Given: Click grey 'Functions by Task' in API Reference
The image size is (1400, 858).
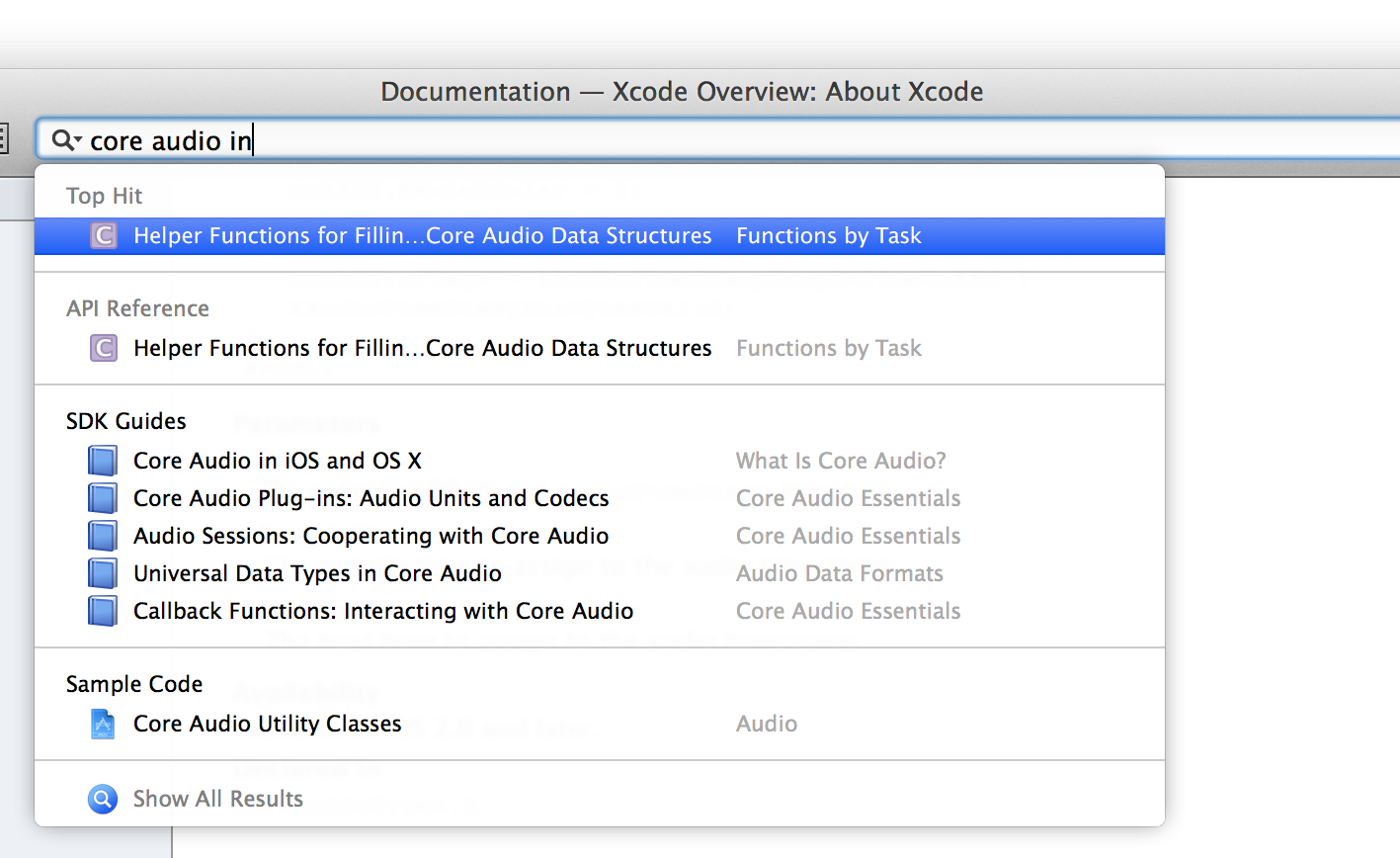Looking at the screenshot, I should point(829,348).
